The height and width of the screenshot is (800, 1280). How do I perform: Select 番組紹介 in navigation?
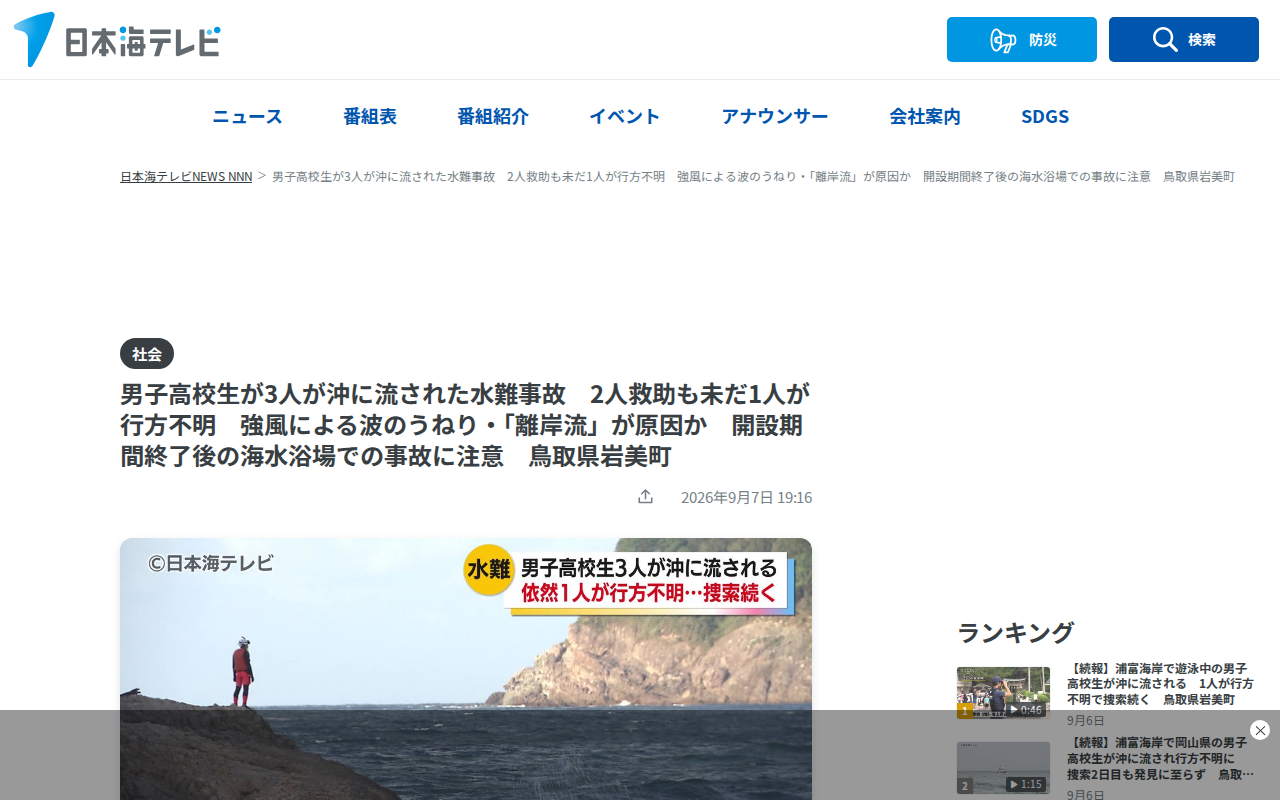493,116
